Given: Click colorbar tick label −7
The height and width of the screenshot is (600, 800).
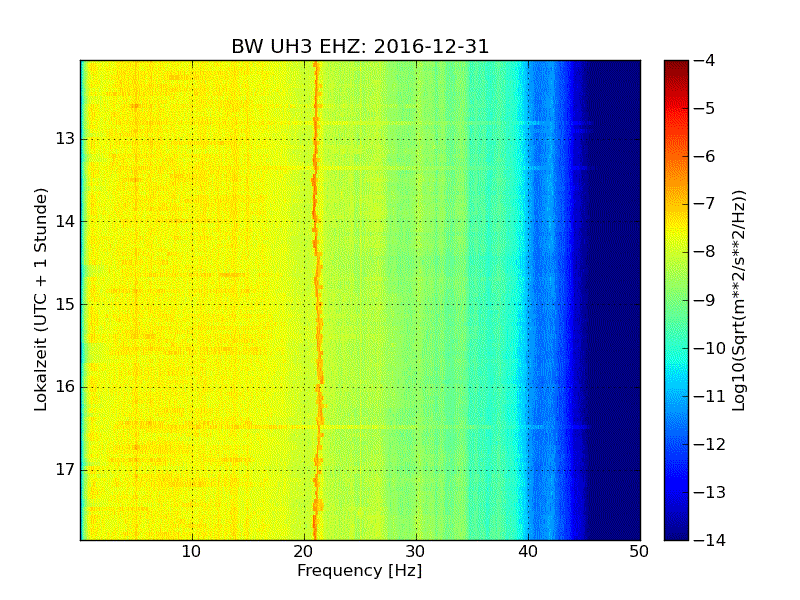Looking at the screenshot, I should click(705, 204).
